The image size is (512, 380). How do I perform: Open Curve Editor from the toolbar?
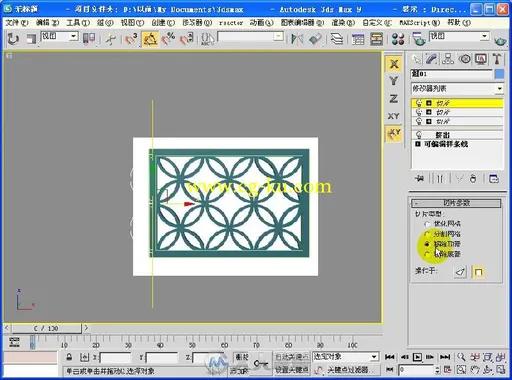[x=358, y=39]
